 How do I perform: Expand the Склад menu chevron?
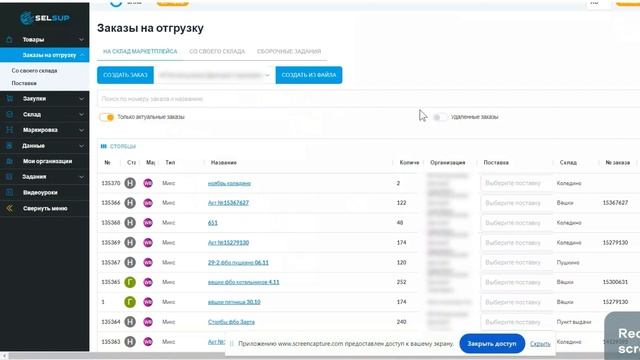pos(81,114)
